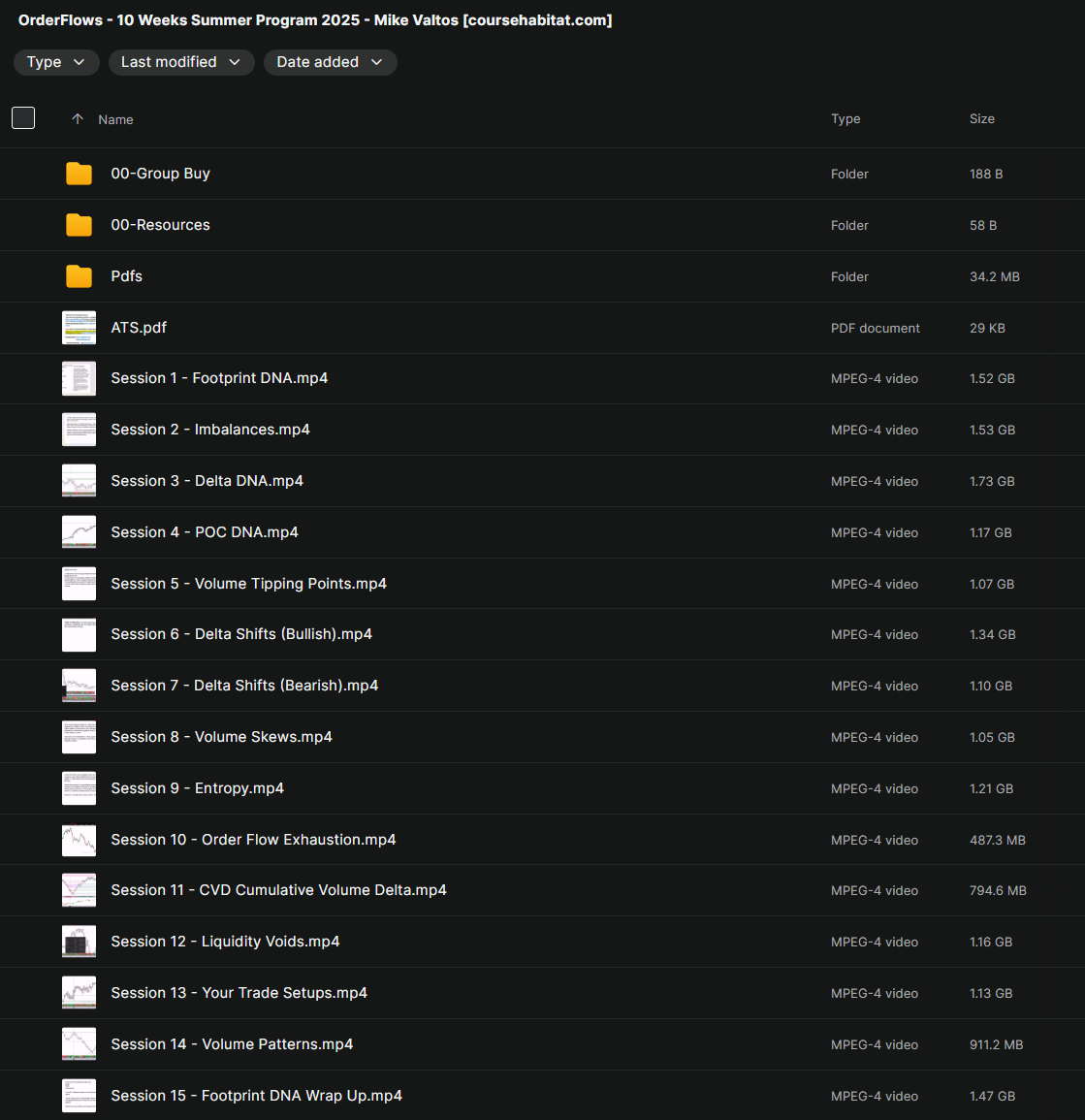The height and width of the screenshot is (1120, 1085).
Task: Click the 00-Group Buy folder icon
Action: coord(79,174)
